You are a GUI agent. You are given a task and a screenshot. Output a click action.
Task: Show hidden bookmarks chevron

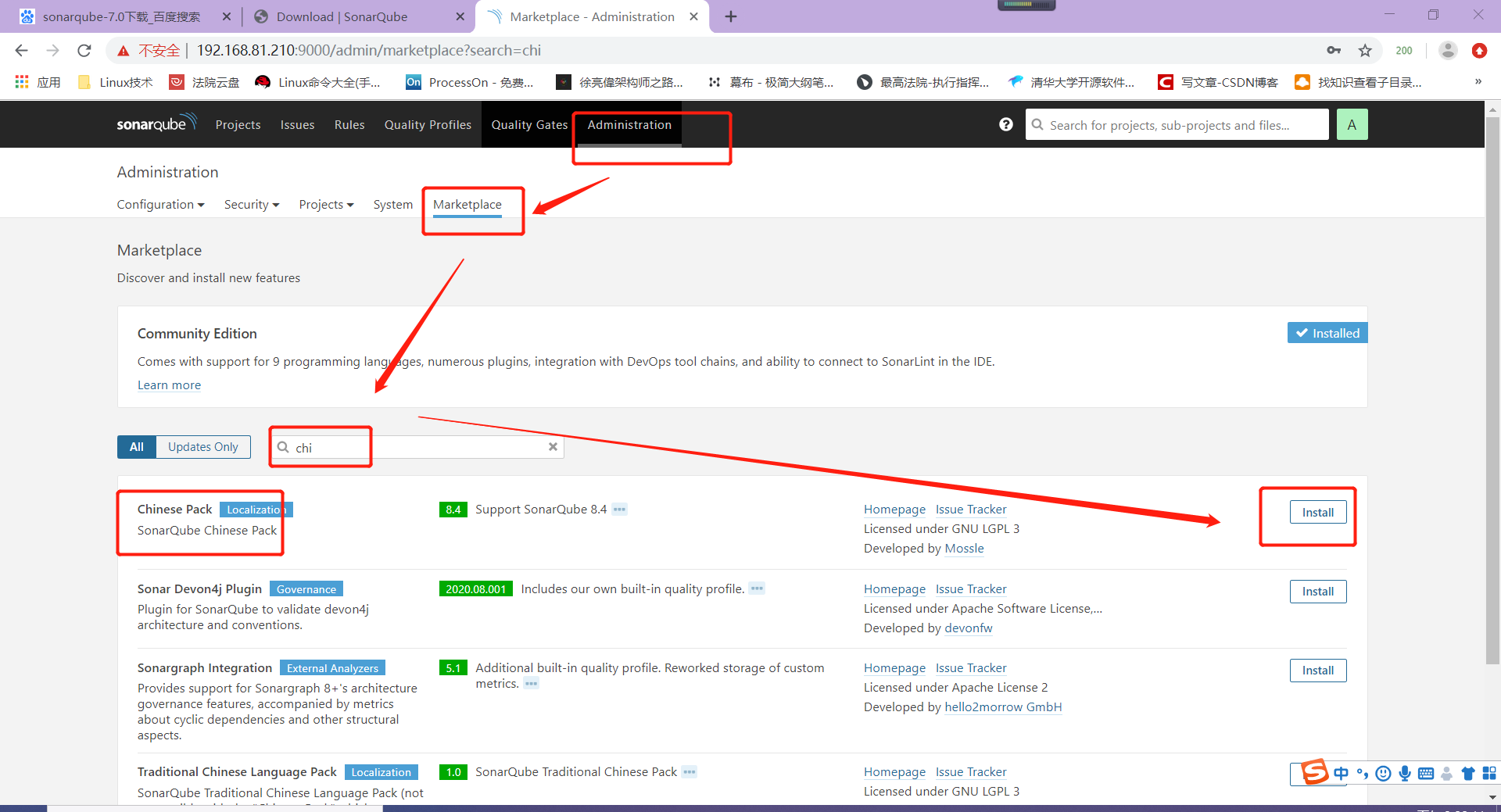pos(1478,82)
